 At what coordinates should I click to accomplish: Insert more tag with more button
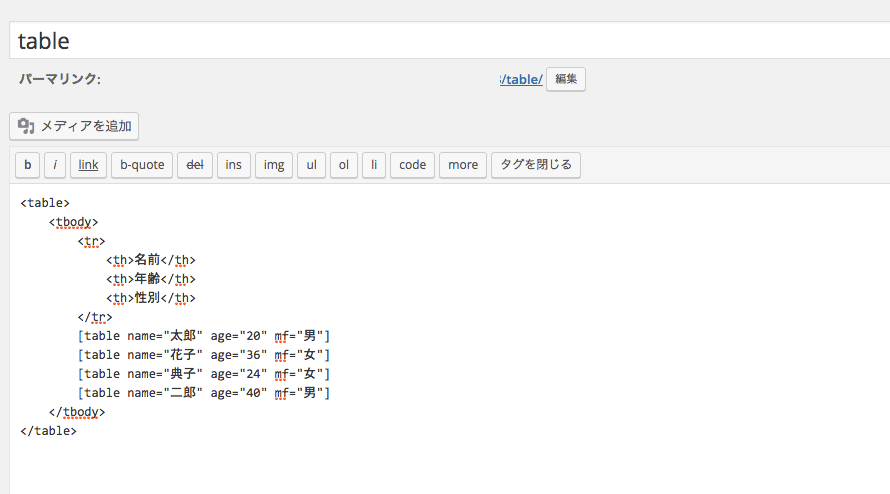[463, 165]
